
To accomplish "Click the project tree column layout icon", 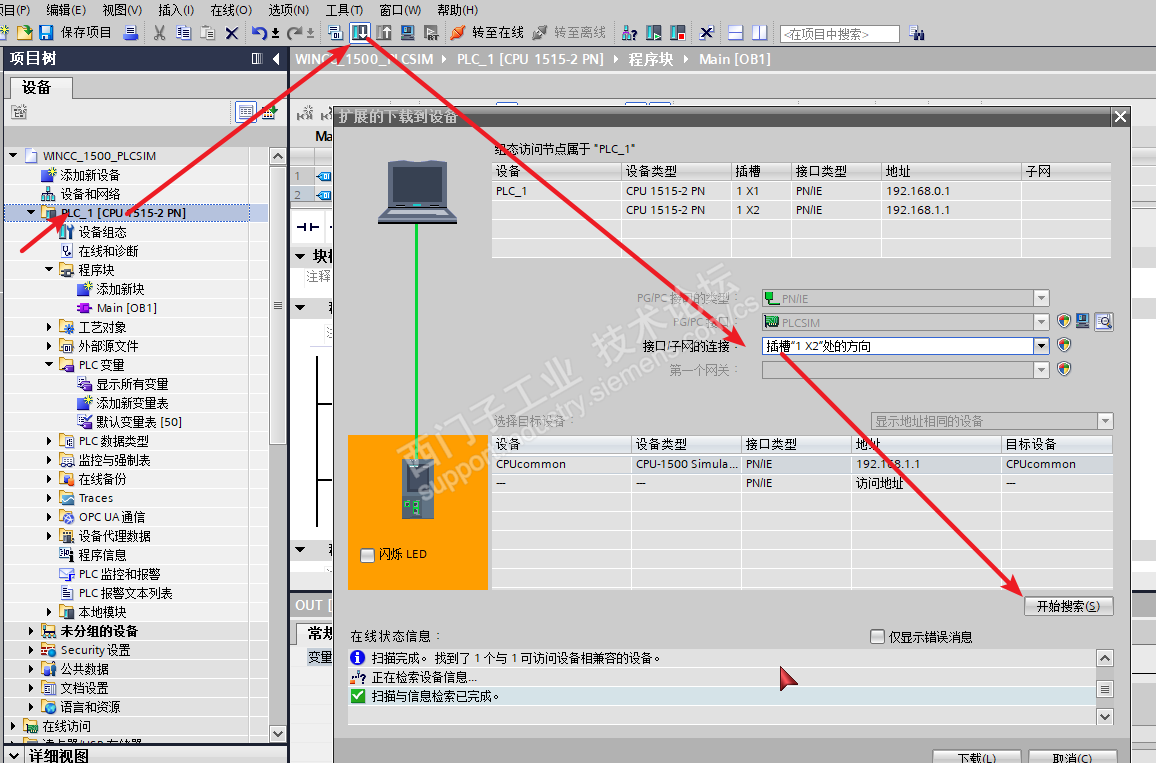I will click(257, 58).
